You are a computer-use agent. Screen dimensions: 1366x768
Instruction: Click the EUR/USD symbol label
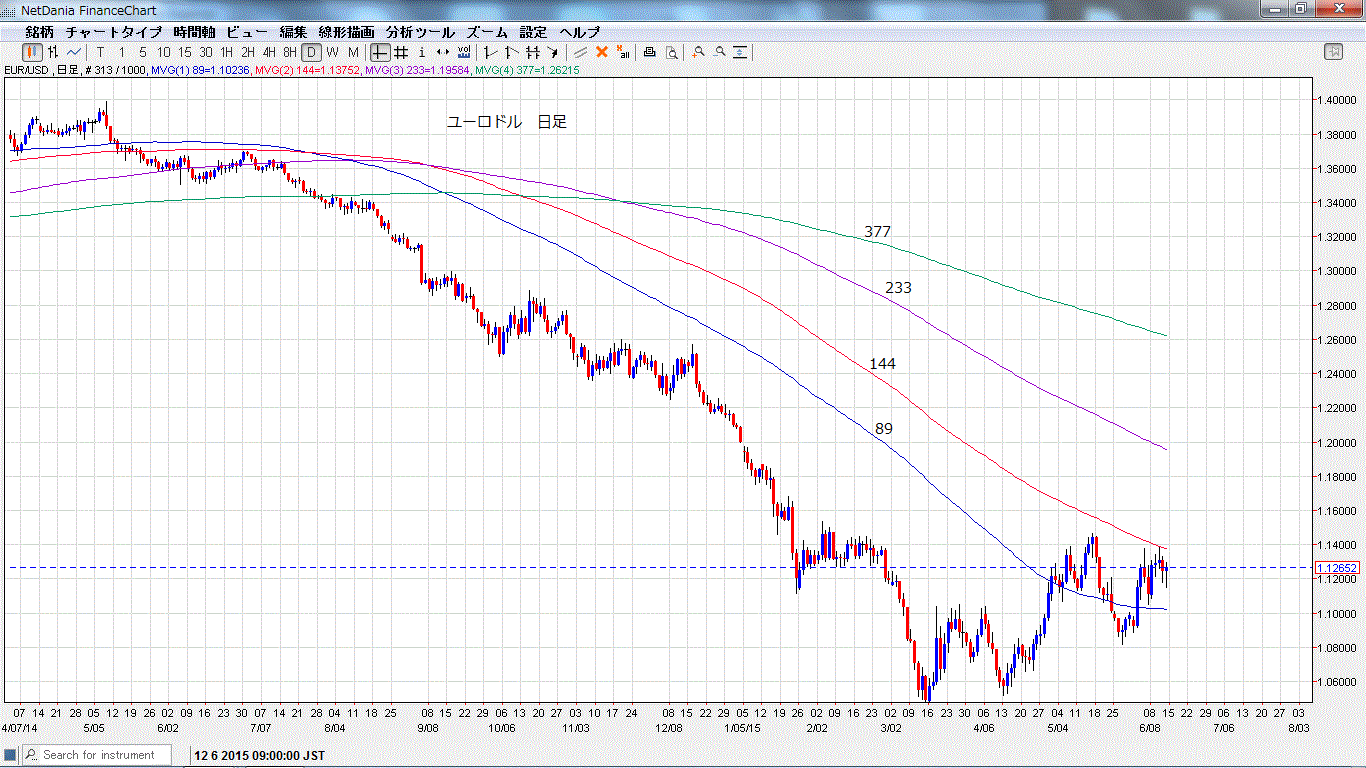click(x=27, y=71)
